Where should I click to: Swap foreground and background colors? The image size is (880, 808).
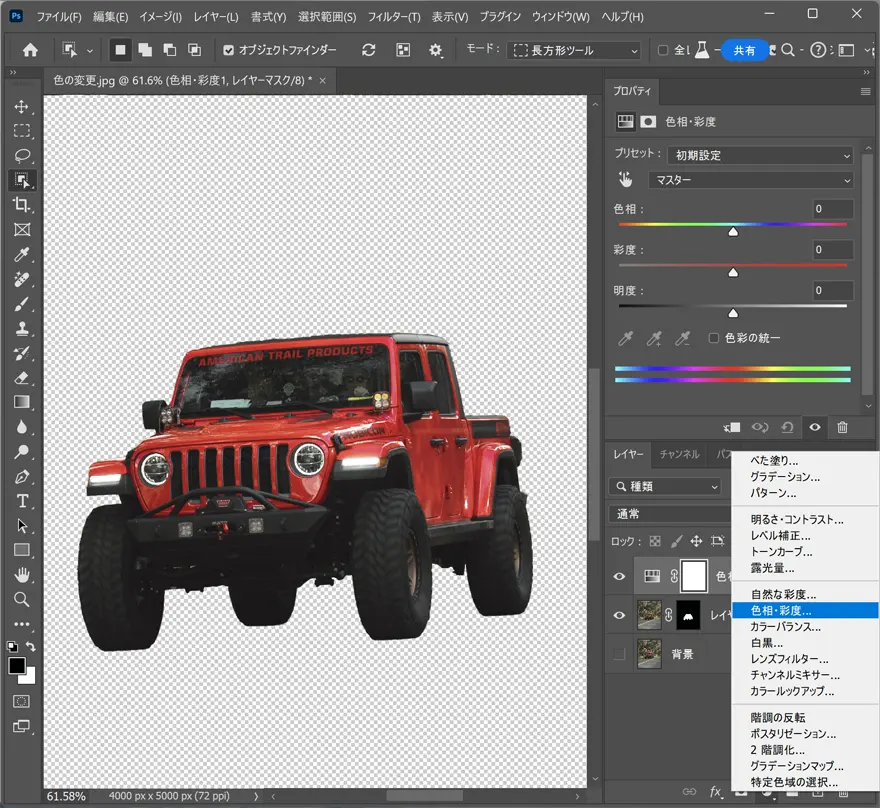click(x=31, y=646)
